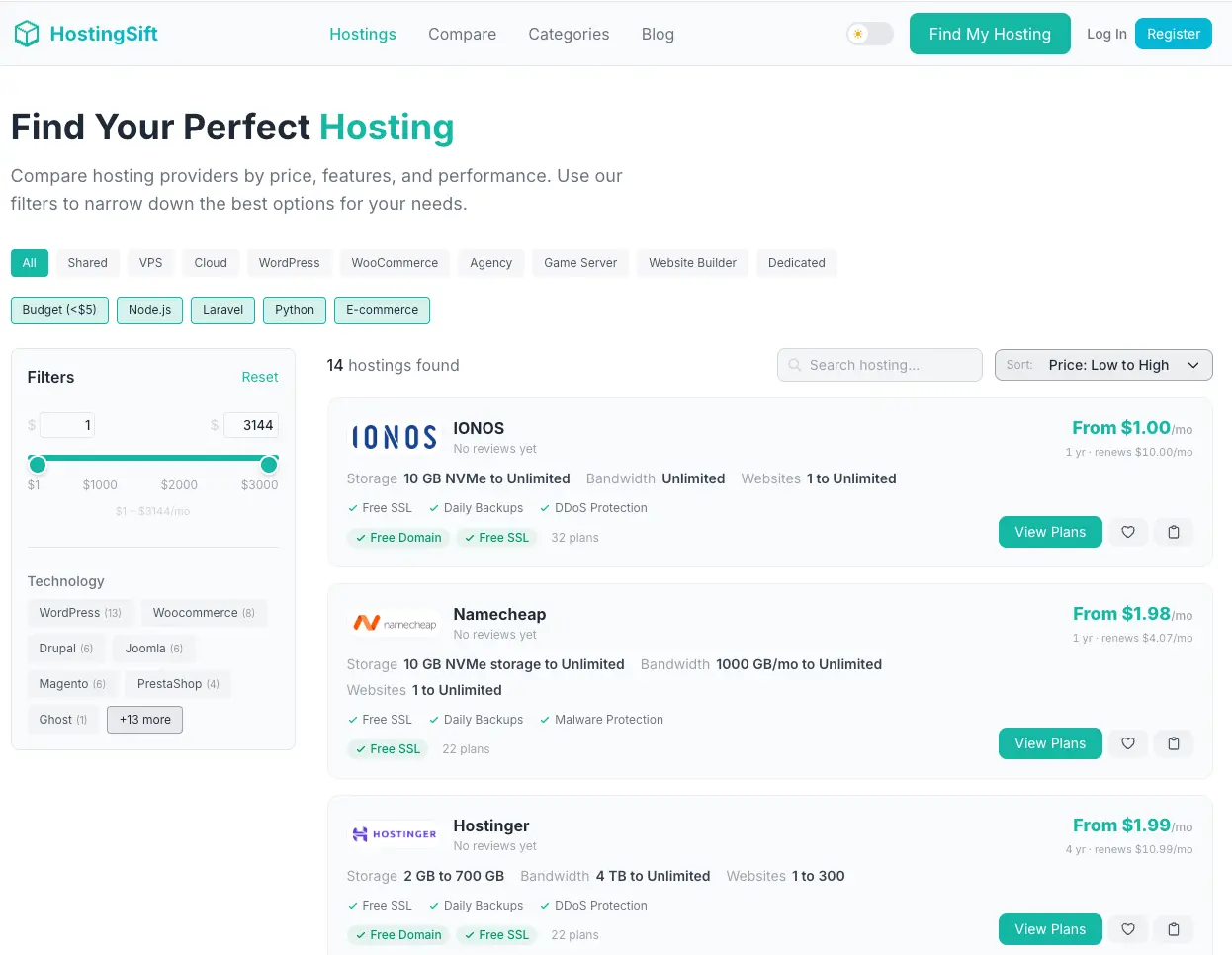This screenshot has width=1232, height=955.
Task: Apply the Node.js quick filter
Action: [150, 310]
